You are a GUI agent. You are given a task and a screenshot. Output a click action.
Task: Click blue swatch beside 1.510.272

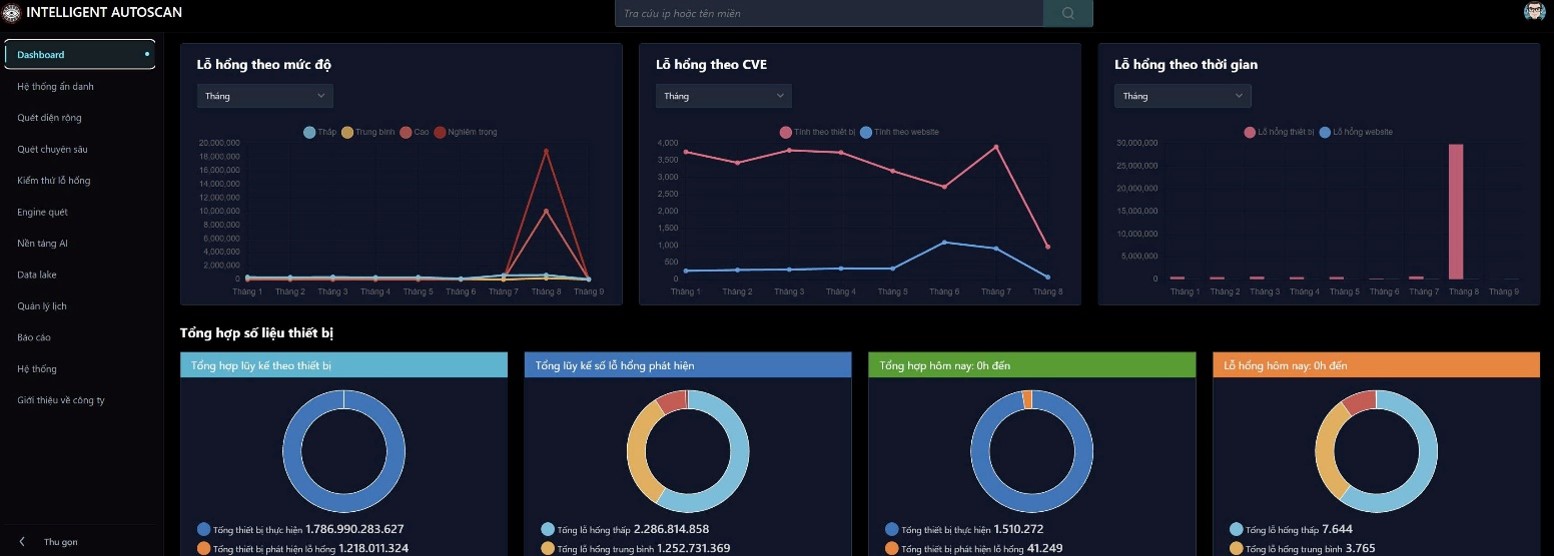pos(892,529)
